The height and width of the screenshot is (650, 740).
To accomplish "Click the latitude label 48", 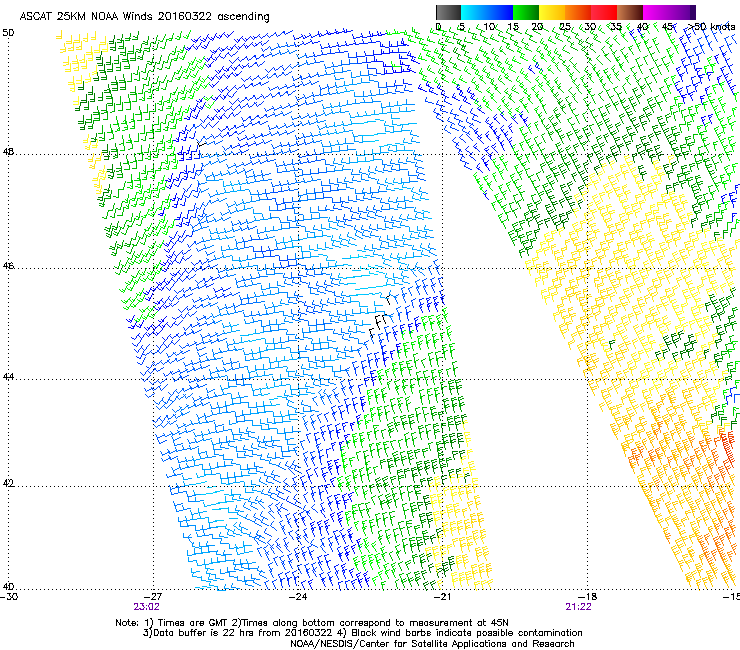I will coord(8,152).
